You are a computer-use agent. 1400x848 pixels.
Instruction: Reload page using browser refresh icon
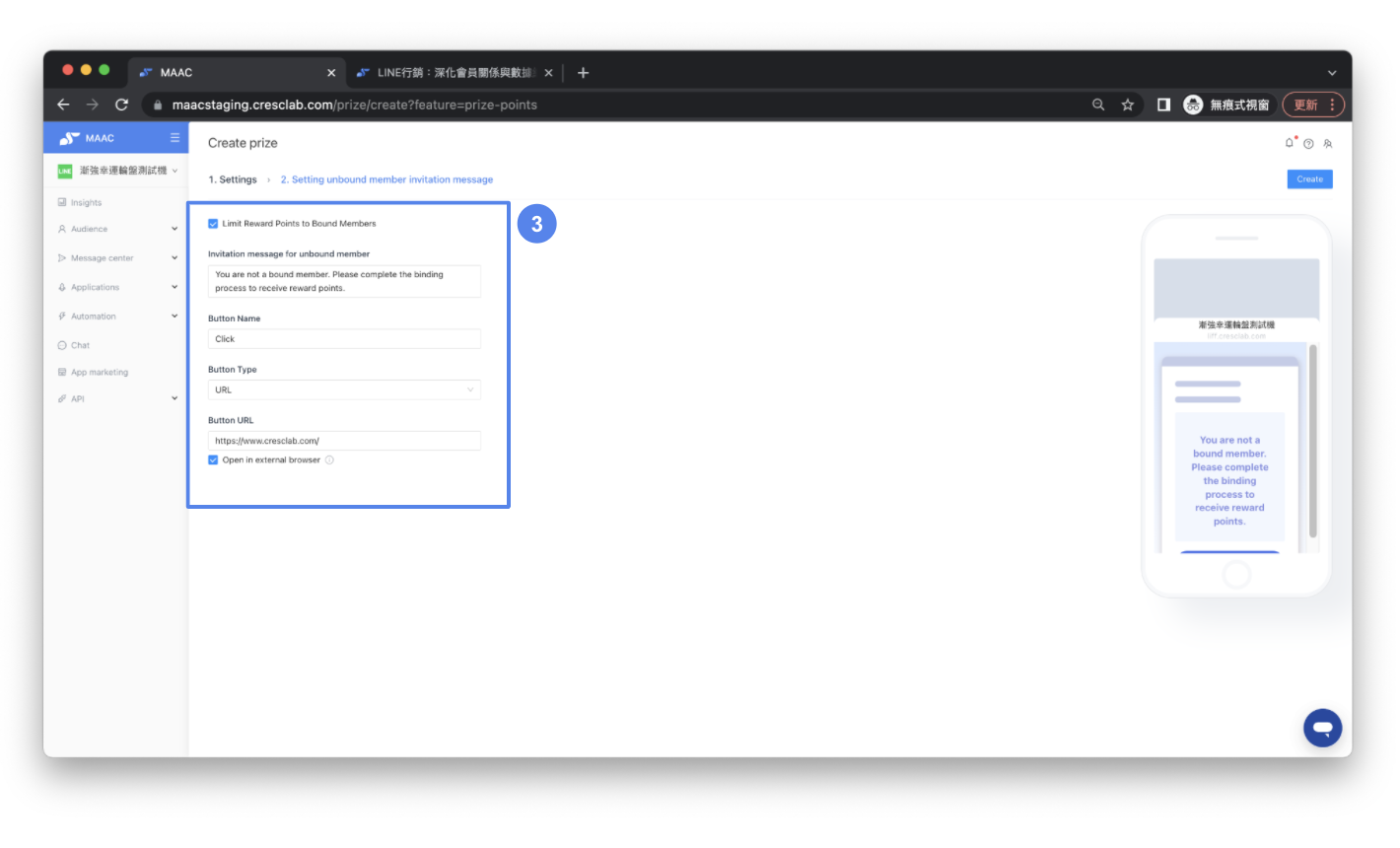pyautogui.click(x=122, y=105)
